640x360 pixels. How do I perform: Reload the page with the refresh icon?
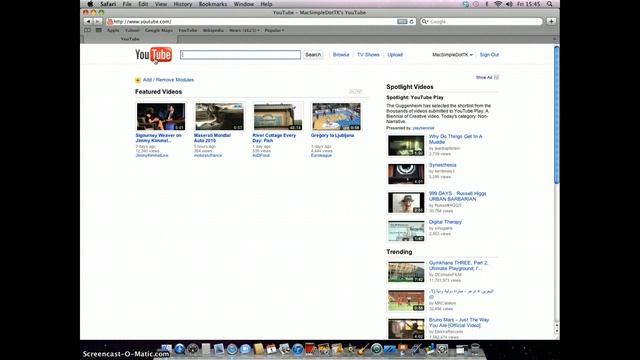click(411, 22)
